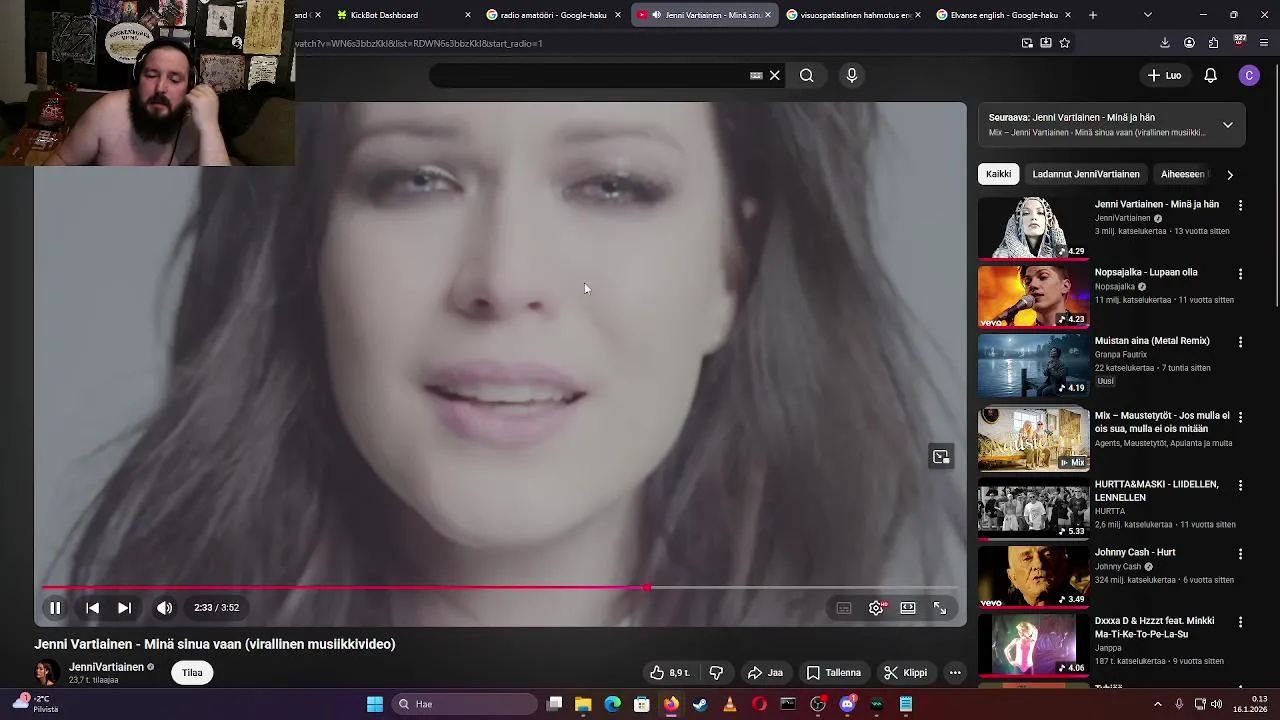Open Windows Start menu
The height and width of the screenshot is (720, 1280).
pos(375,704)
